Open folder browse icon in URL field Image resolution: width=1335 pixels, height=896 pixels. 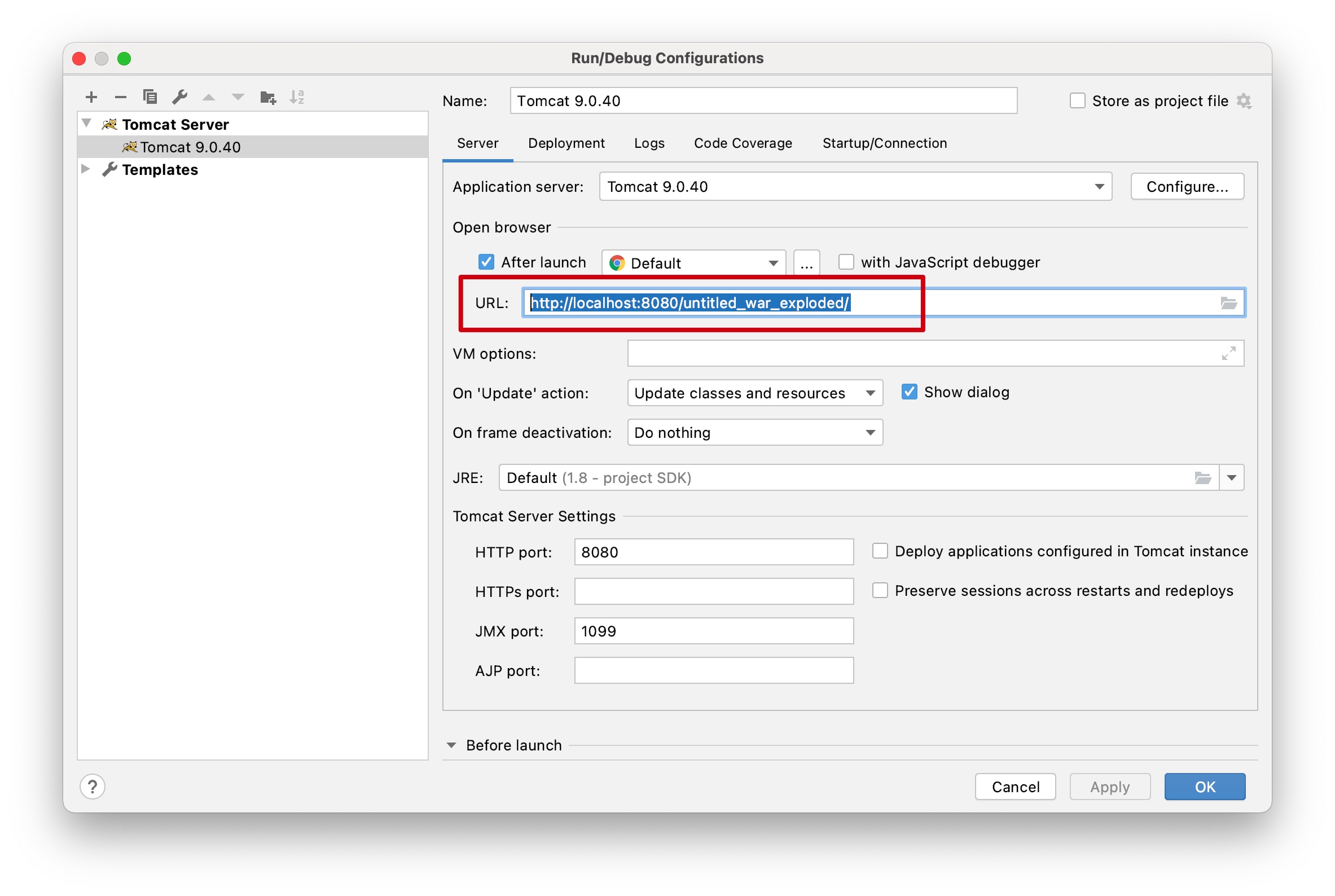1228,302
